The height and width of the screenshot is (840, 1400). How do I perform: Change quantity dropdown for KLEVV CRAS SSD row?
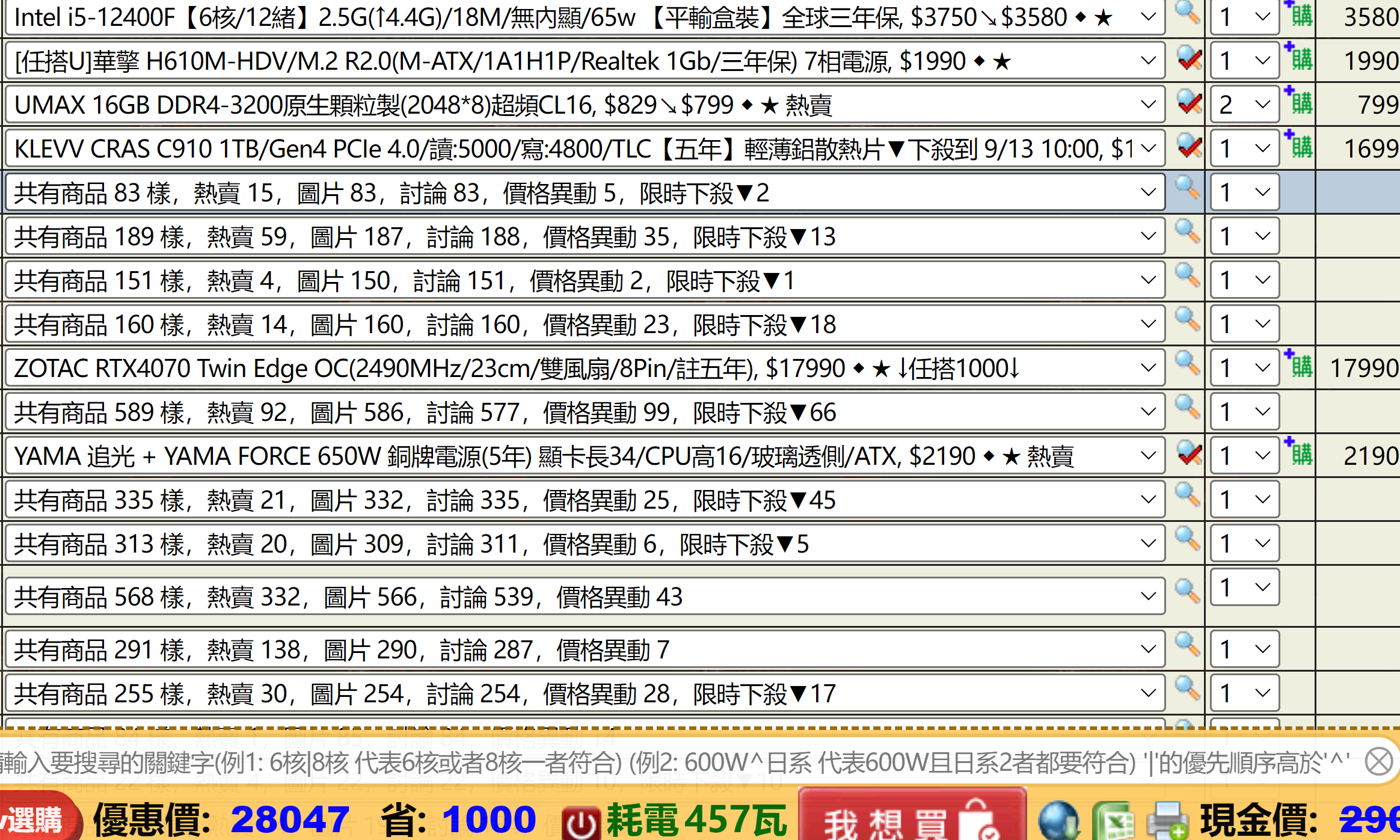click(x=1244, y=149)
